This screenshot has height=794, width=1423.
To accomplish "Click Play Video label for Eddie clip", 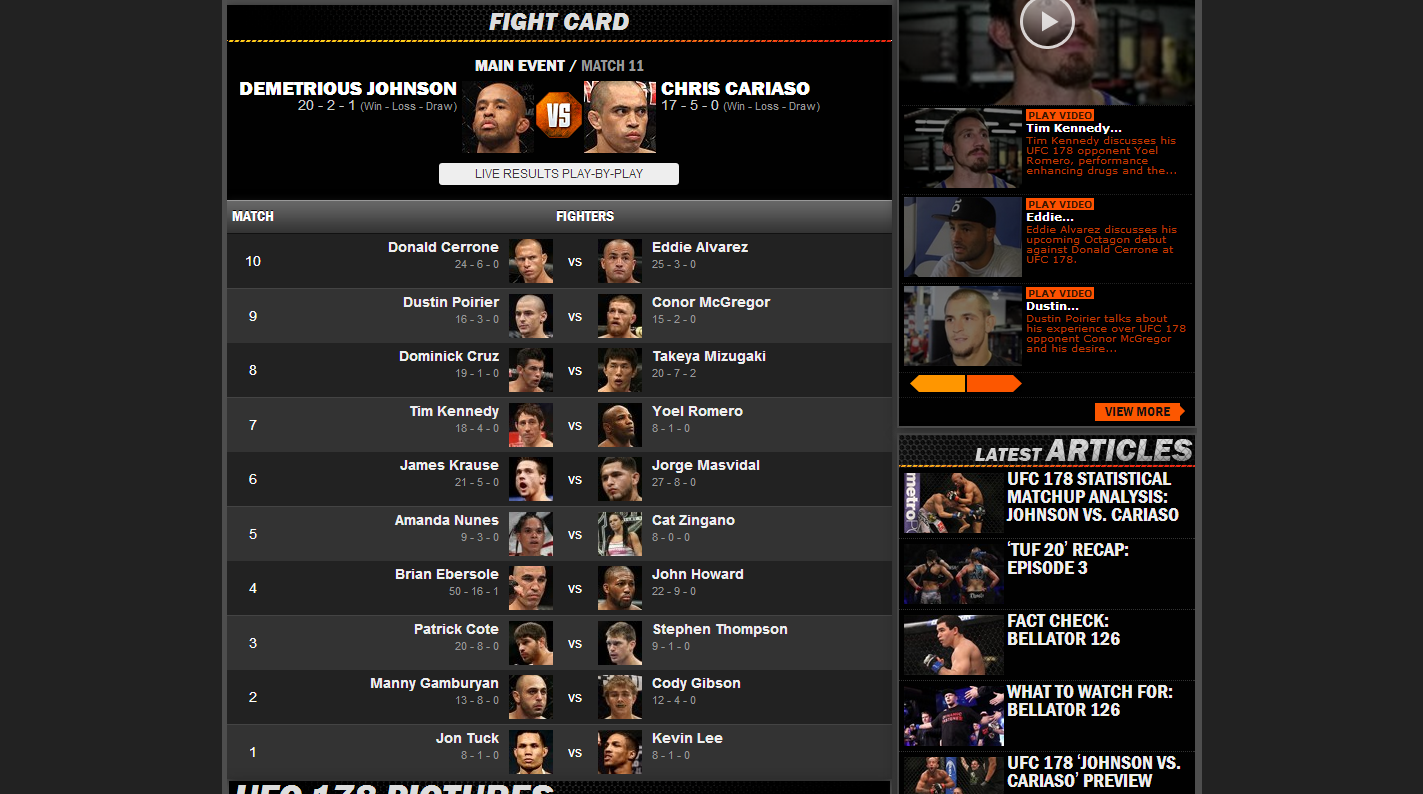I will click(x=1060, y=204).
